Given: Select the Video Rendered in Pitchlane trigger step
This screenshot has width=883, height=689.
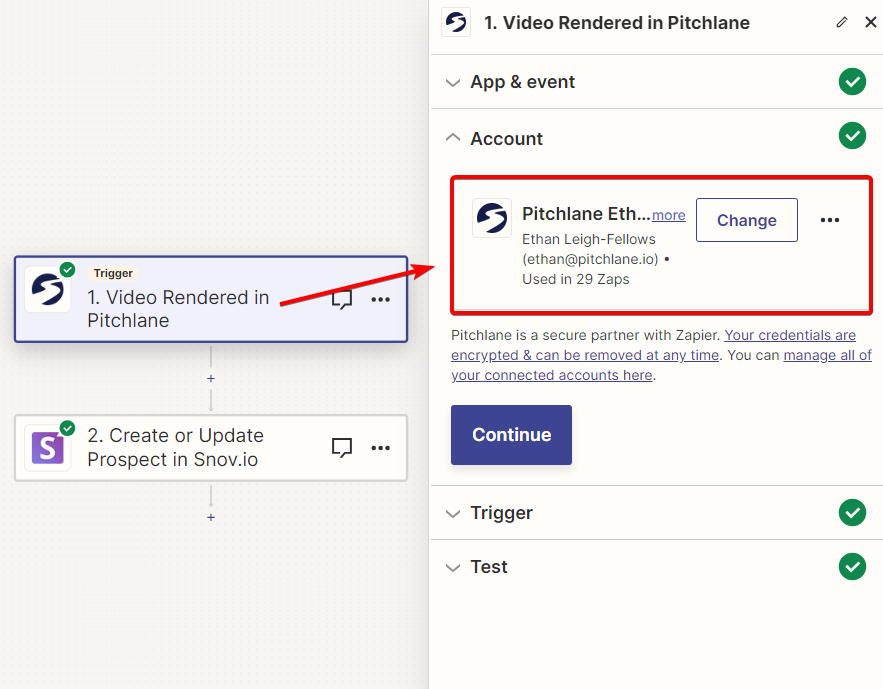Looking at the screenshot, I should pyautogui.click(x=211, y=299).
